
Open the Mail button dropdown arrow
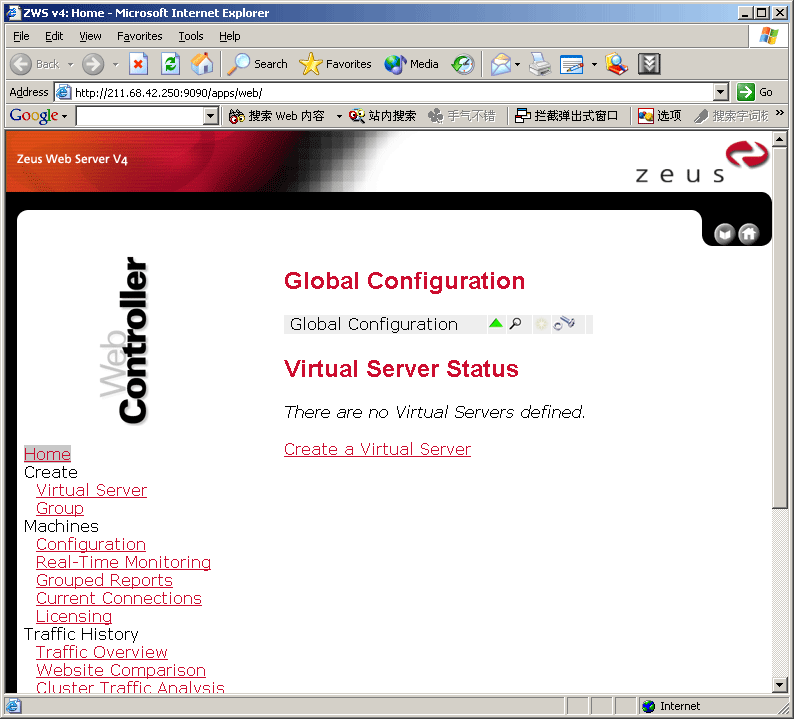point(517,64)
